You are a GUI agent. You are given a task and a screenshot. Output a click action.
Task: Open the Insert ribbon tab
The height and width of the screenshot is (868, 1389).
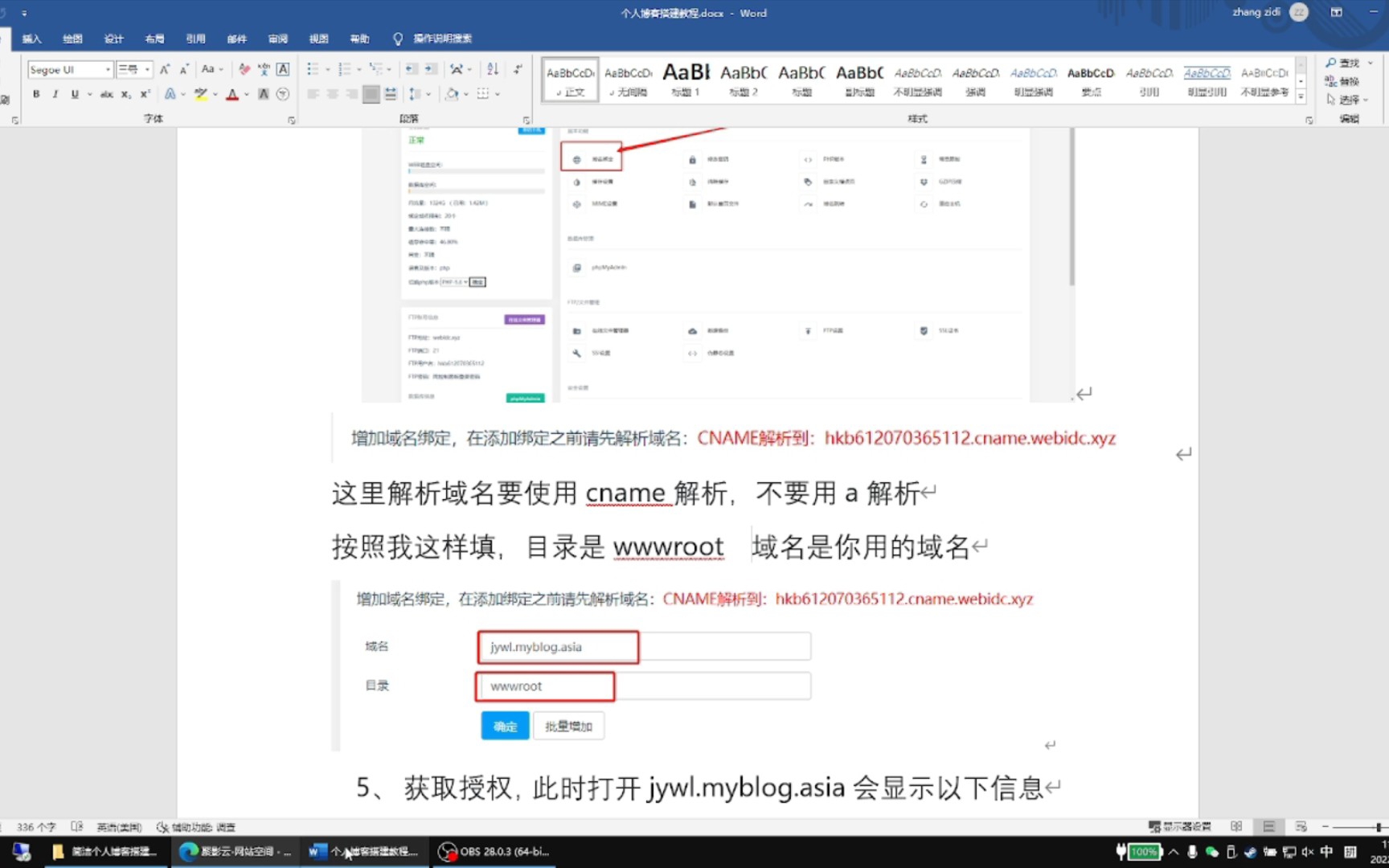(31, 39)
